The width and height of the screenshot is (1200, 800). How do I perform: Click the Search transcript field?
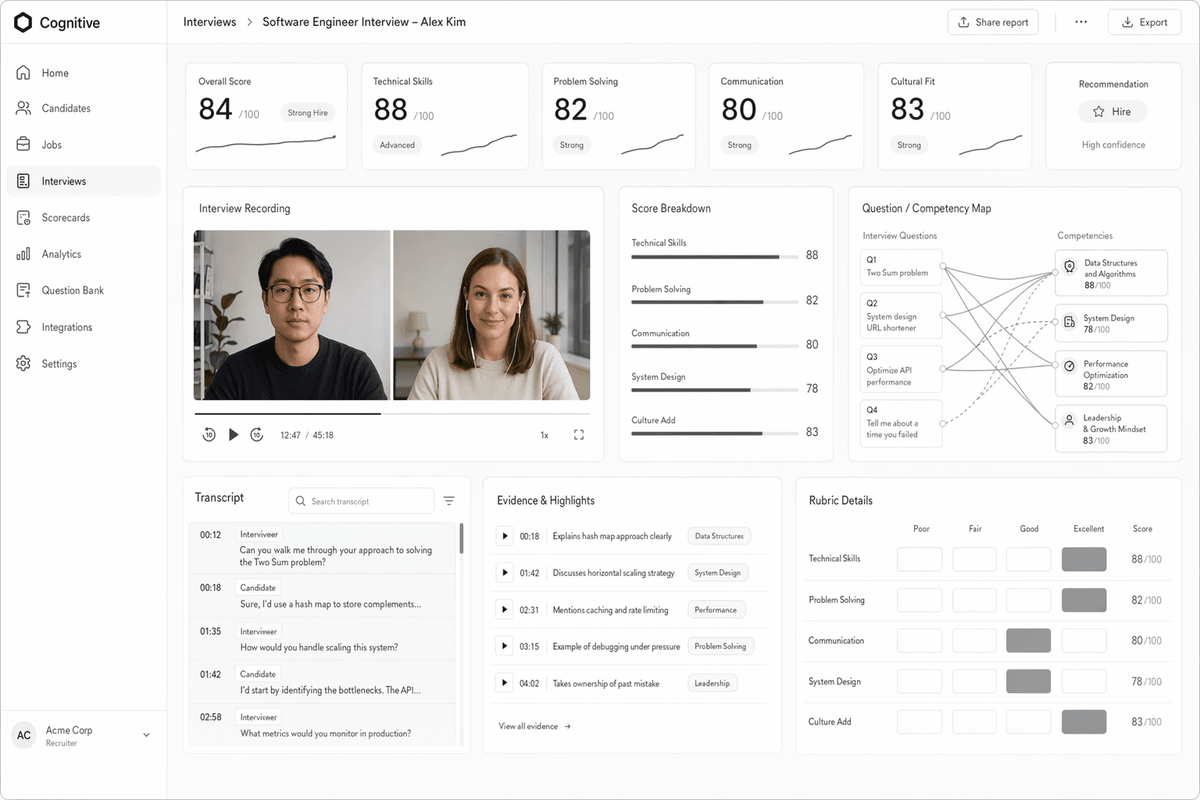coord(361,501)
